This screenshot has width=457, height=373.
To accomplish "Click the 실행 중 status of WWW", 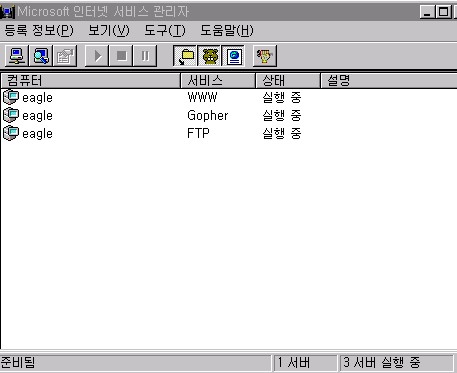I will pyautogui.click(x=282, y=97).
